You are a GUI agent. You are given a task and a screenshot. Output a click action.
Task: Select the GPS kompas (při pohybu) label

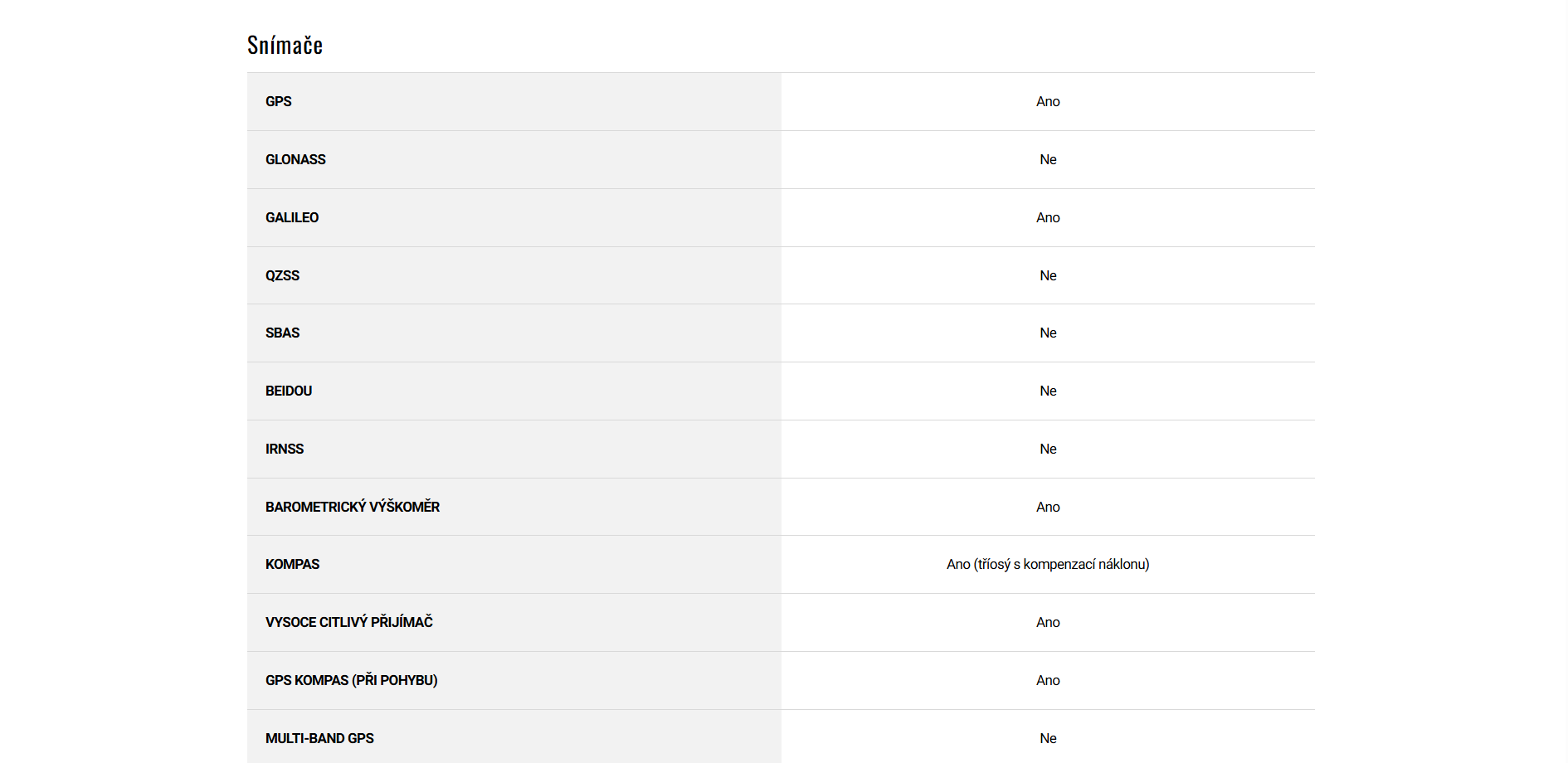[x=351, y=680]
